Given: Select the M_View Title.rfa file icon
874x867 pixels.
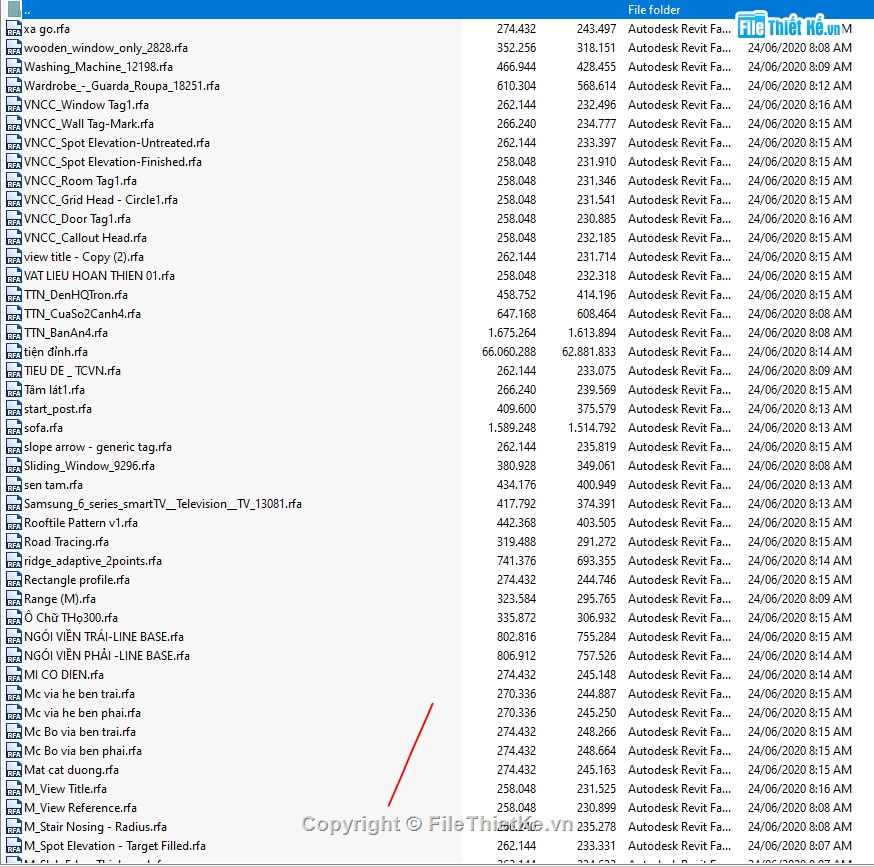Looking at the screenshot, I should 13,789.
